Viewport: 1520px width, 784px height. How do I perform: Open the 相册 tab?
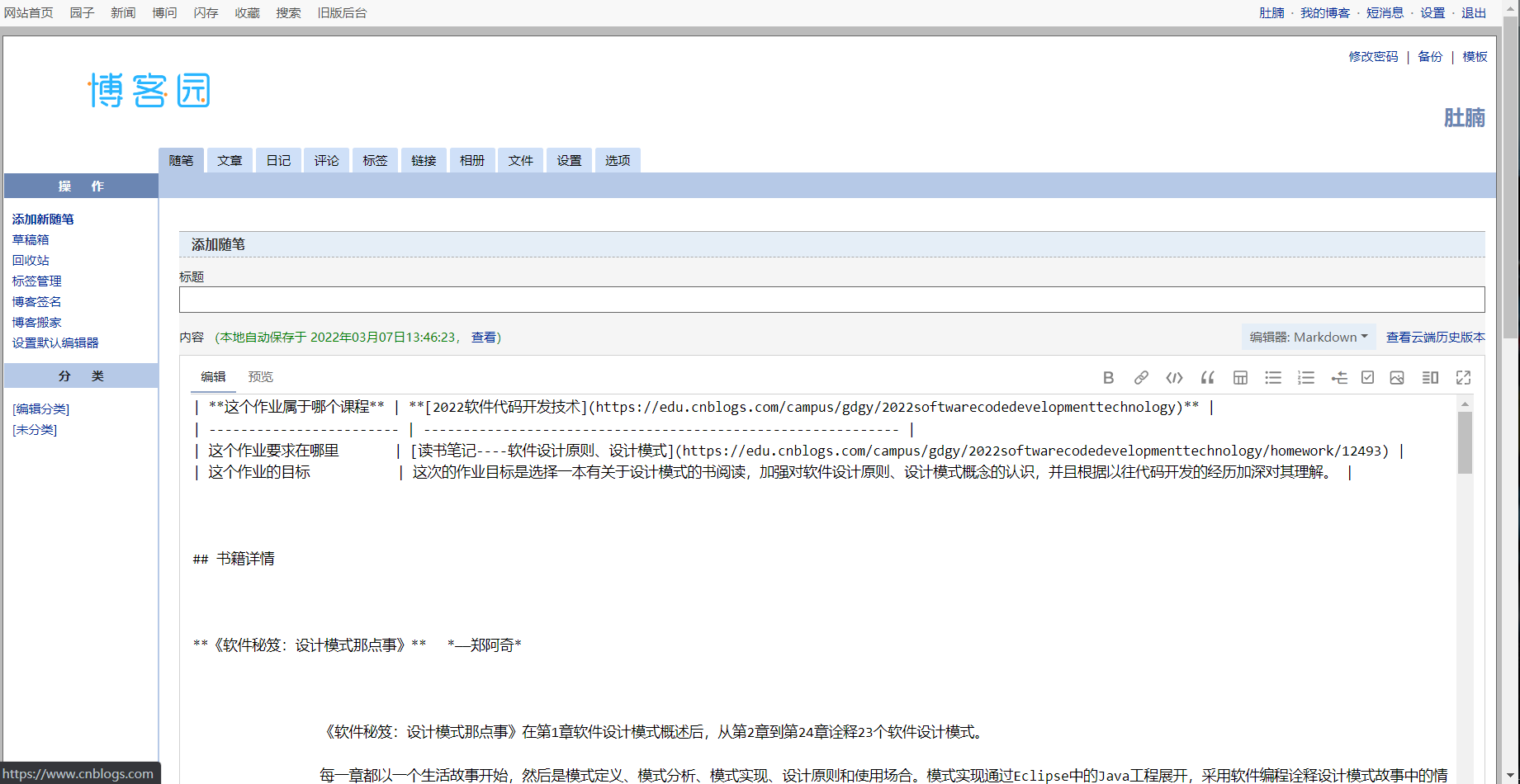click(472, 160)
